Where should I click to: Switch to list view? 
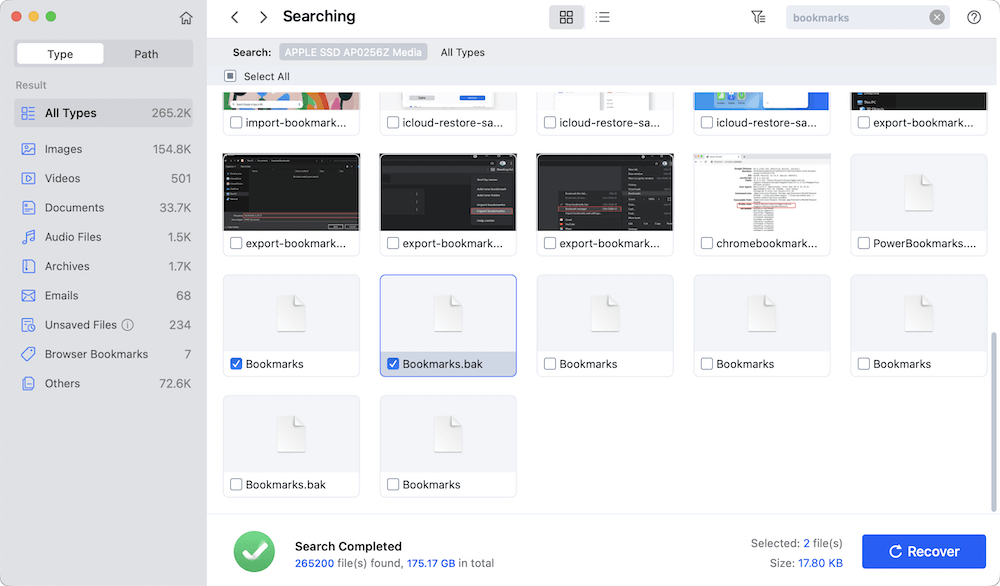603,17
